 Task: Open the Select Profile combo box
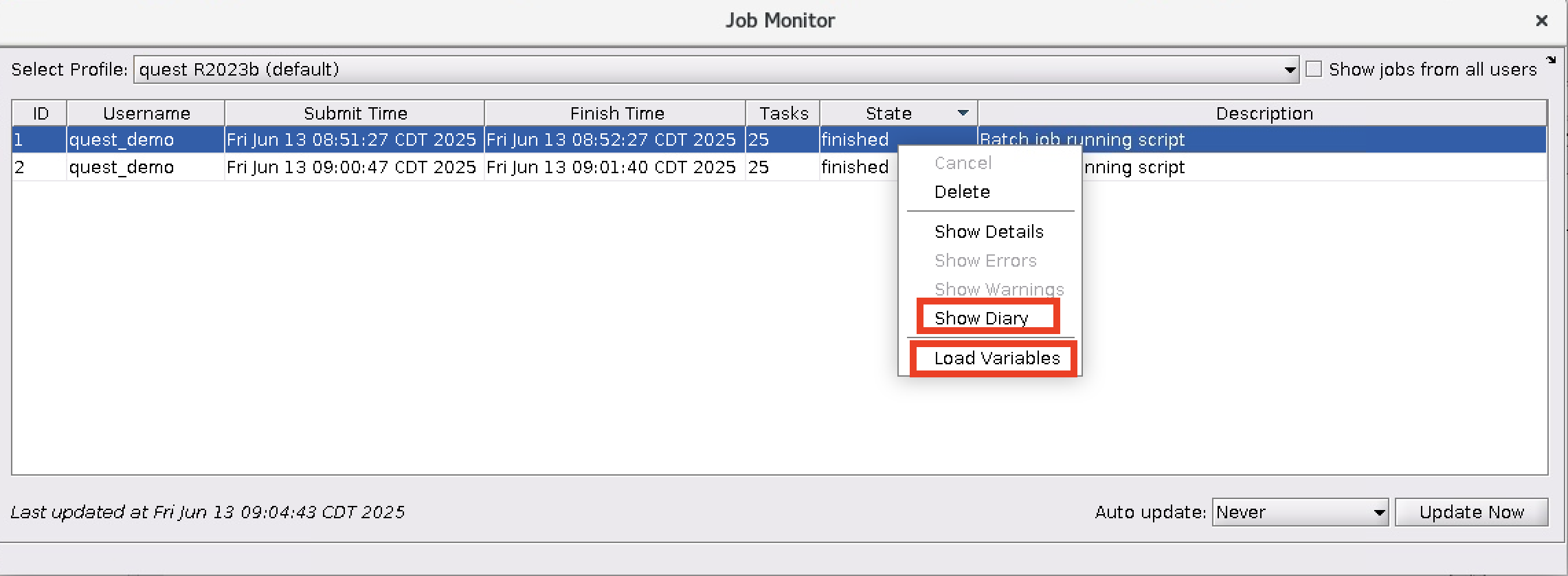tap(687, 69)
